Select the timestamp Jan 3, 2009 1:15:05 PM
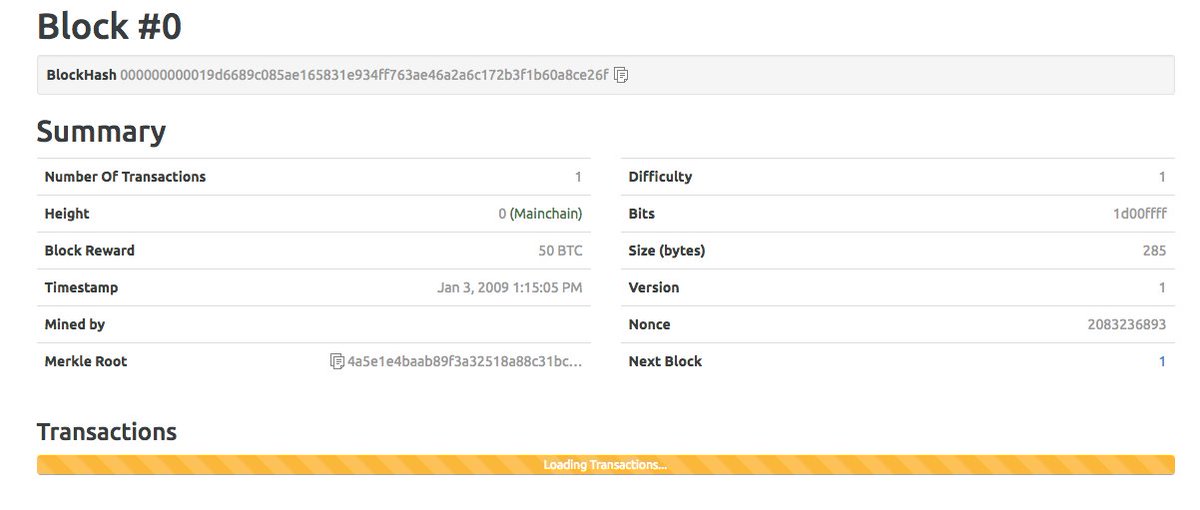The width and height of the screenshot is (1200, 510). [510, 288]
